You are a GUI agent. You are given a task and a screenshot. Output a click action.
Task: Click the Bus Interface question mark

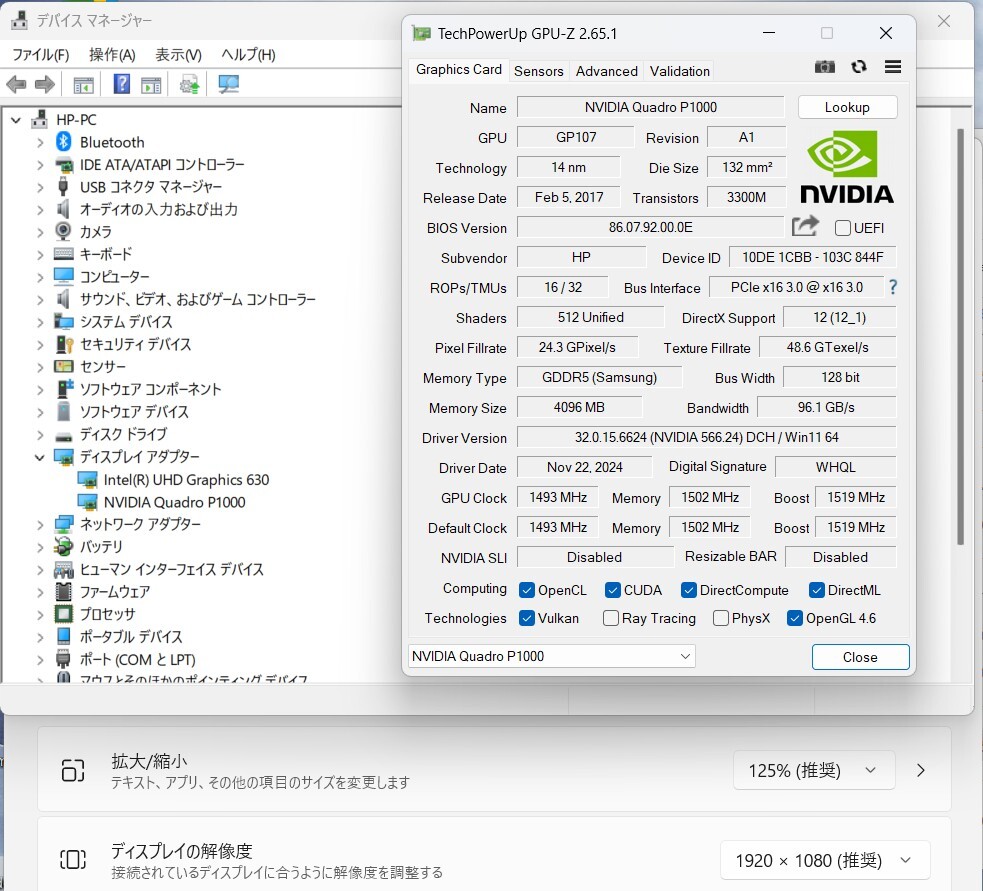(x=893, y=287)
